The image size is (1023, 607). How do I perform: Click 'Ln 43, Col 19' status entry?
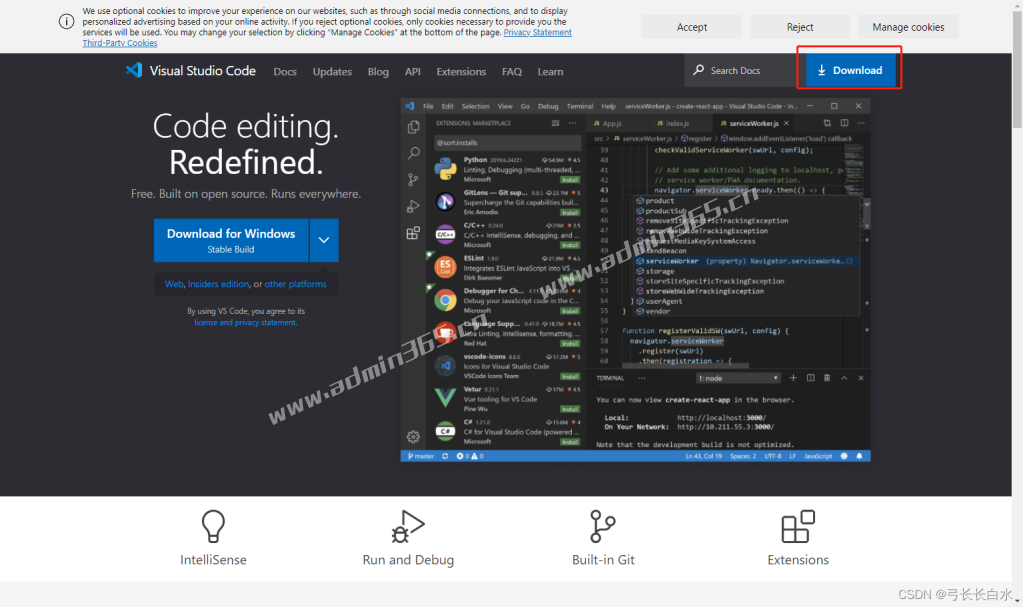(703, 456)
